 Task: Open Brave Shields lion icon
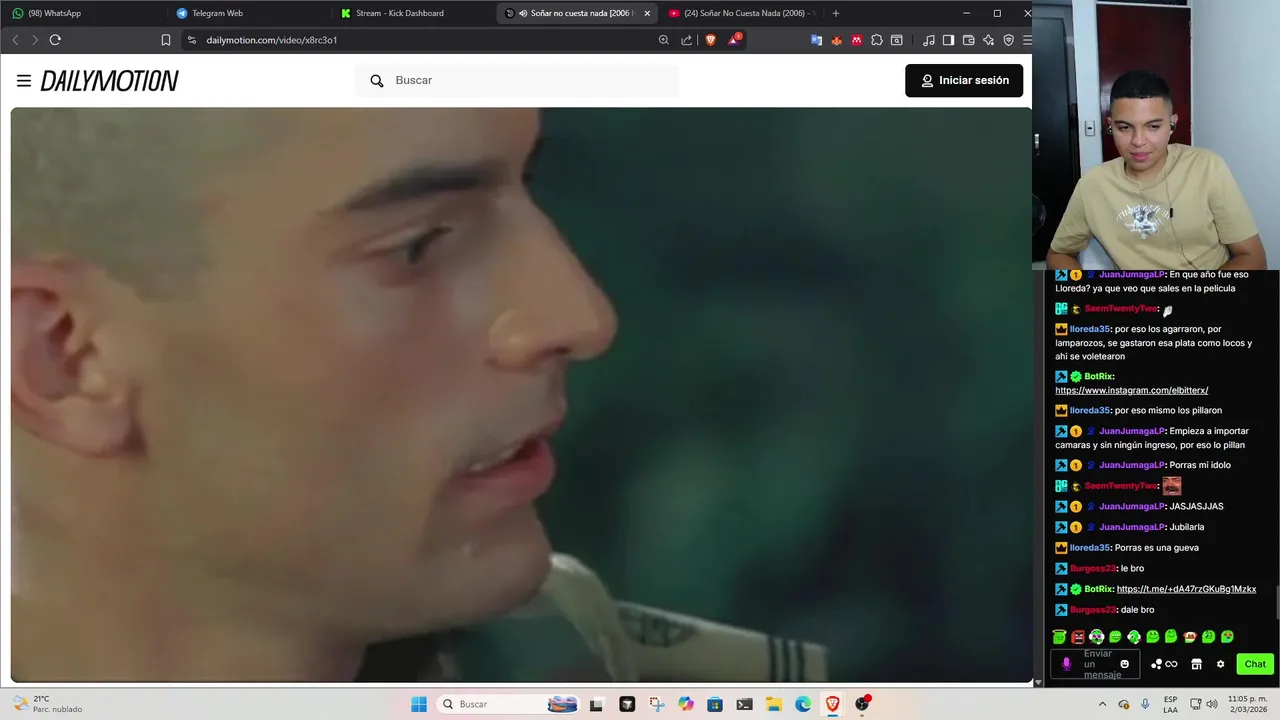pos(711,40)
